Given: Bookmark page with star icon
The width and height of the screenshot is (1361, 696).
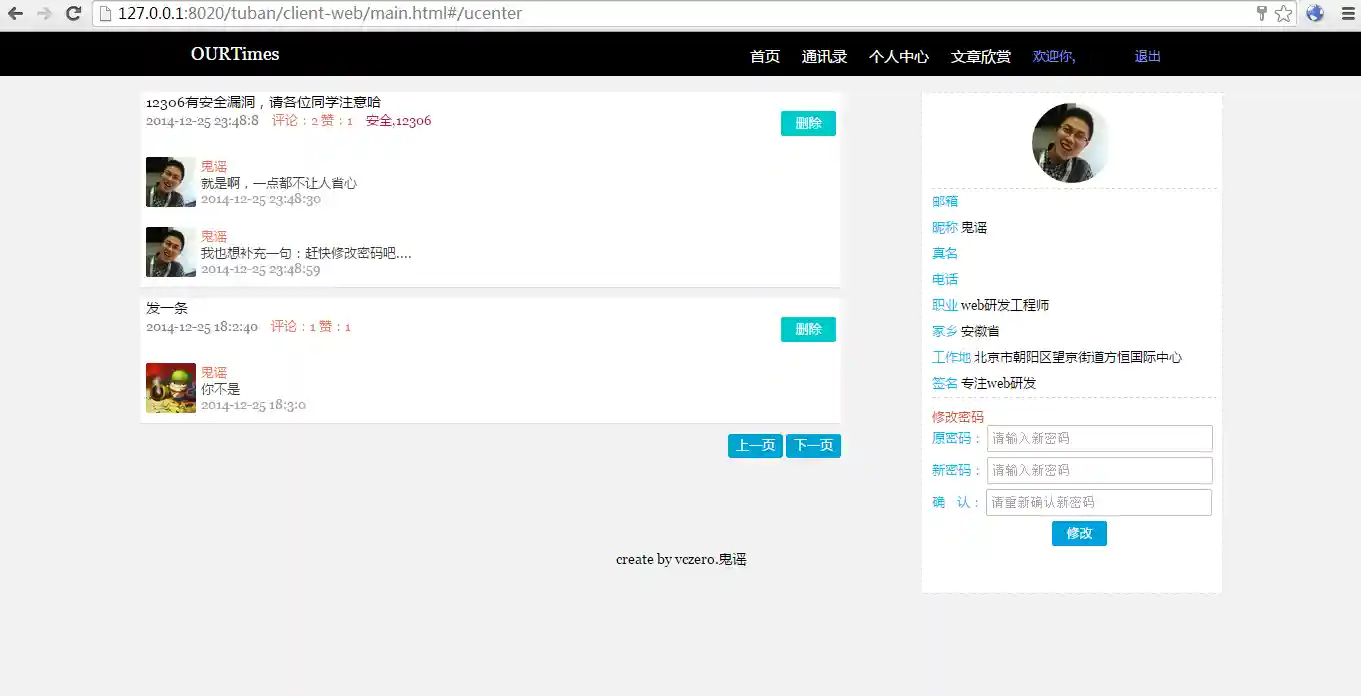Looking at the screenshot, I should pos(1283,14).
